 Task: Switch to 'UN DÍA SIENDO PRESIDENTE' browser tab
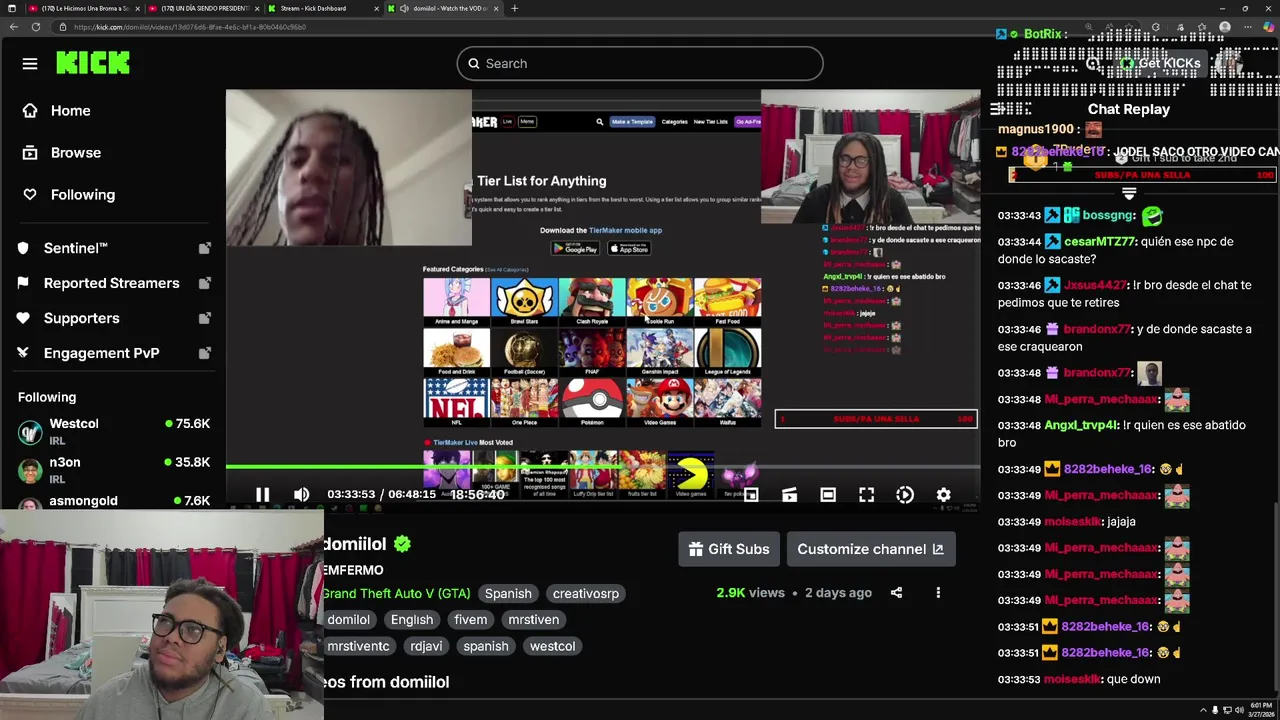tap(203, 8)
